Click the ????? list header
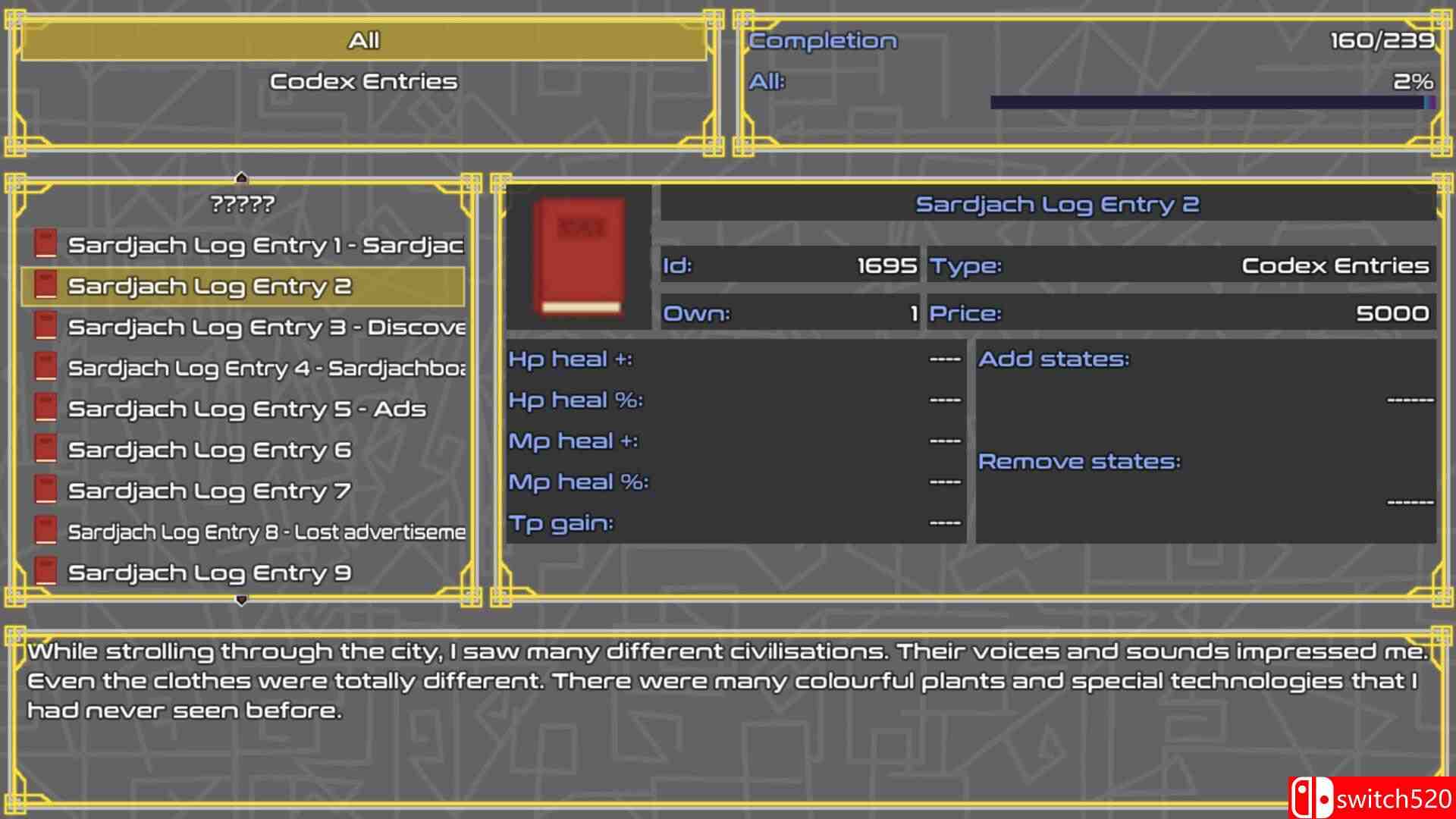 [243, 204]
